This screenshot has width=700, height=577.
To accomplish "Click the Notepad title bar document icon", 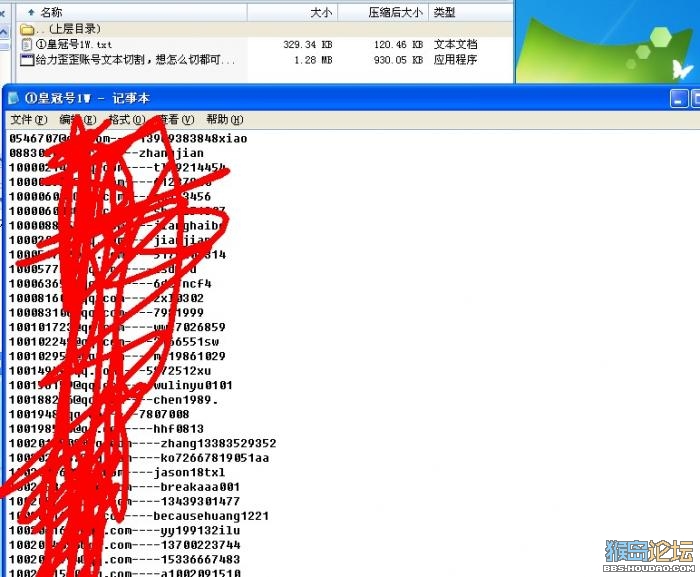I will click(13, 98).
